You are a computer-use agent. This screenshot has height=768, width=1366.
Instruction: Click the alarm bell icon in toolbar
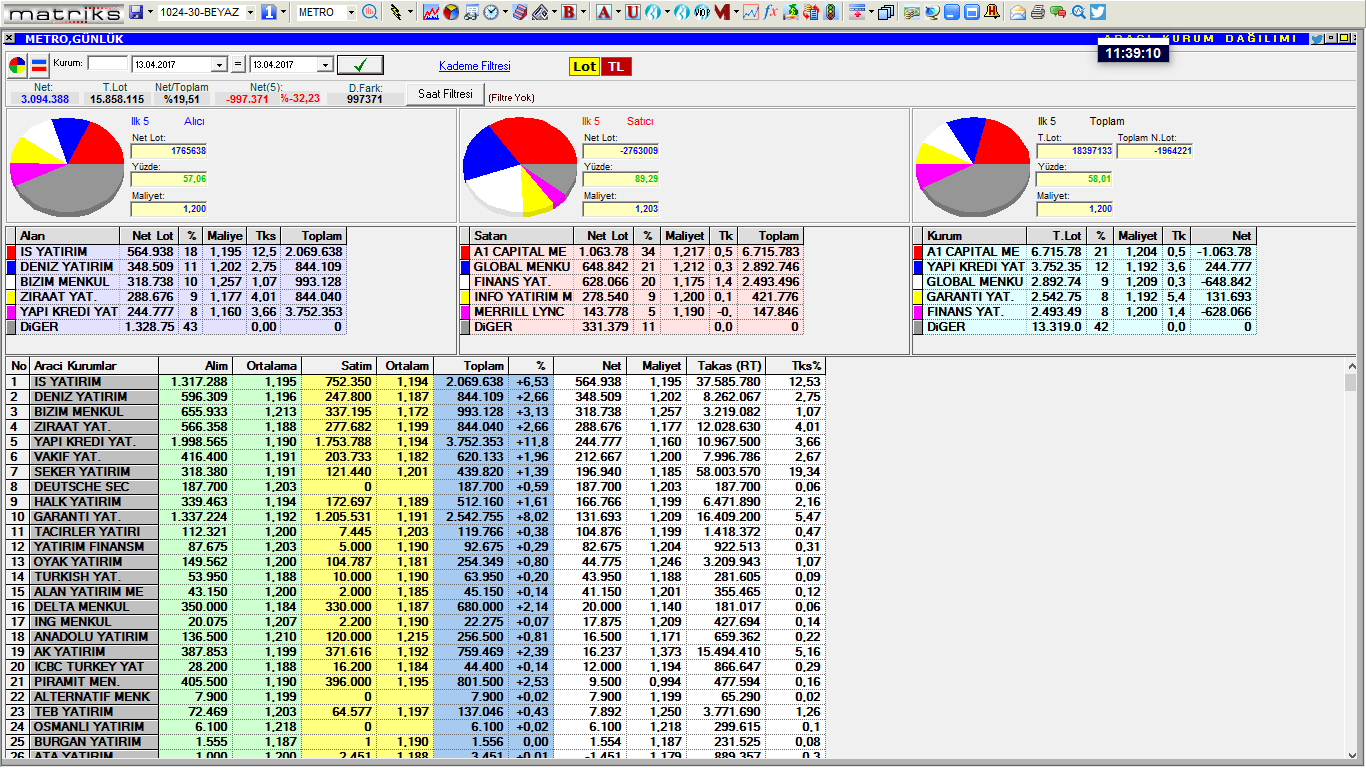coord(990,12)
